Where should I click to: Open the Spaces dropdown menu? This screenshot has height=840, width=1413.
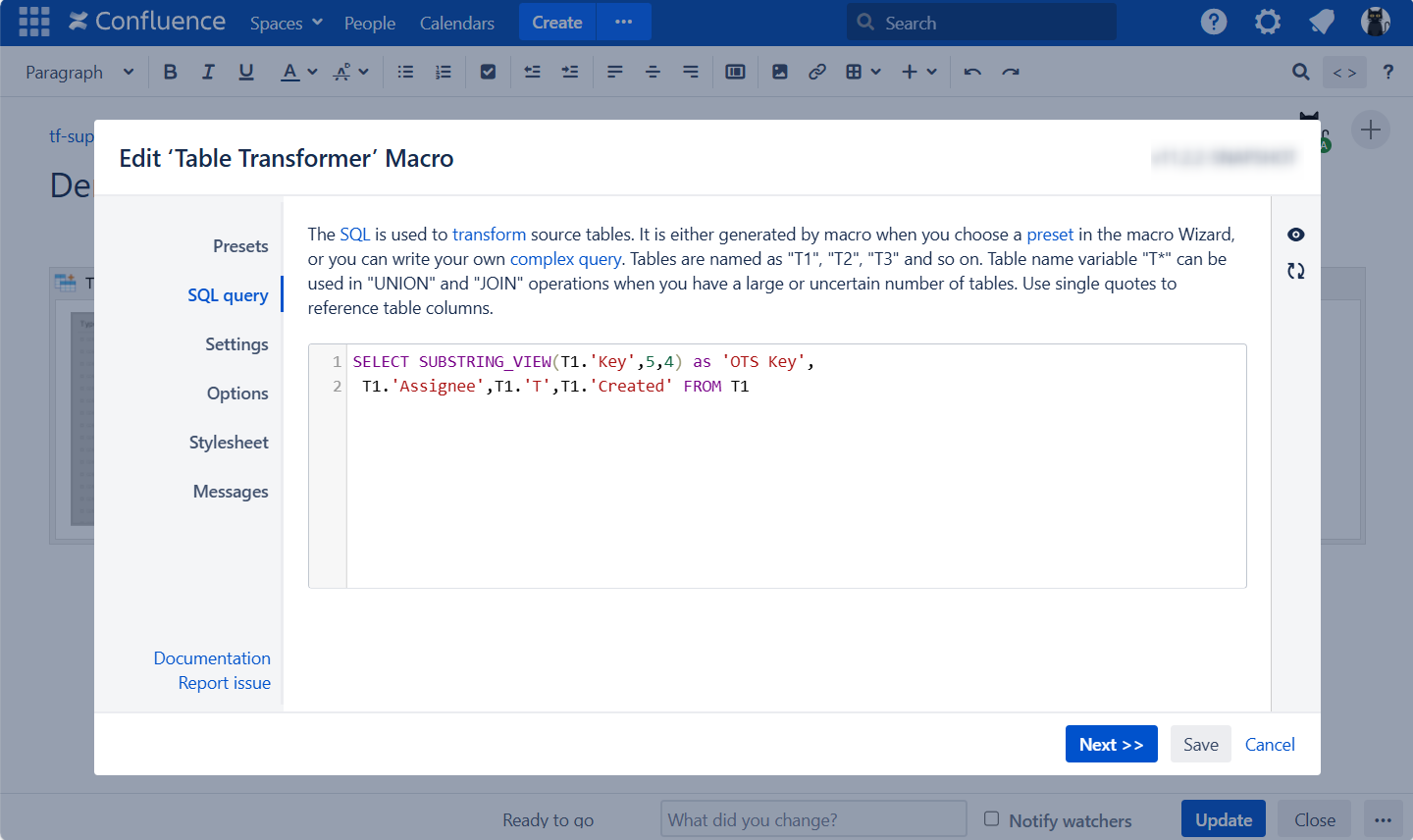[287, 23]
